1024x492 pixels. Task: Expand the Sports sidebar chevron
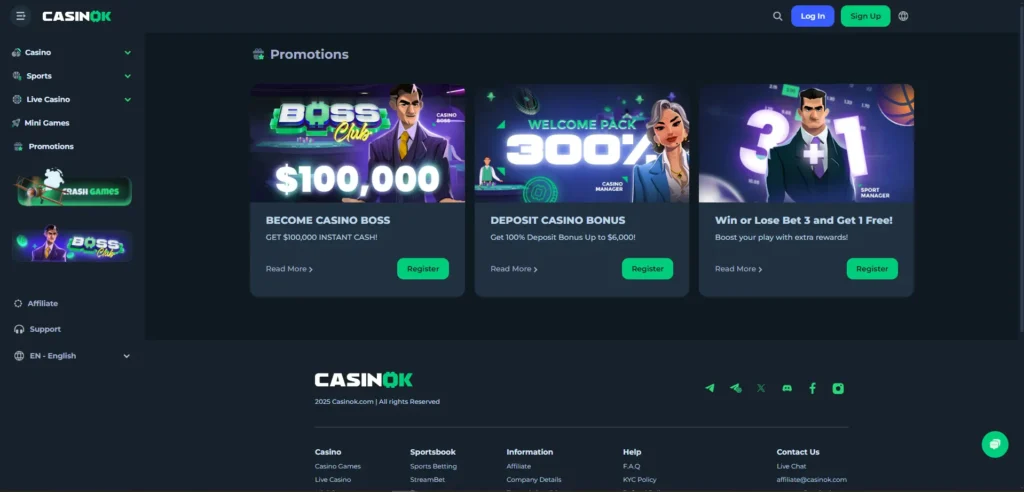[x=127, y=76]
